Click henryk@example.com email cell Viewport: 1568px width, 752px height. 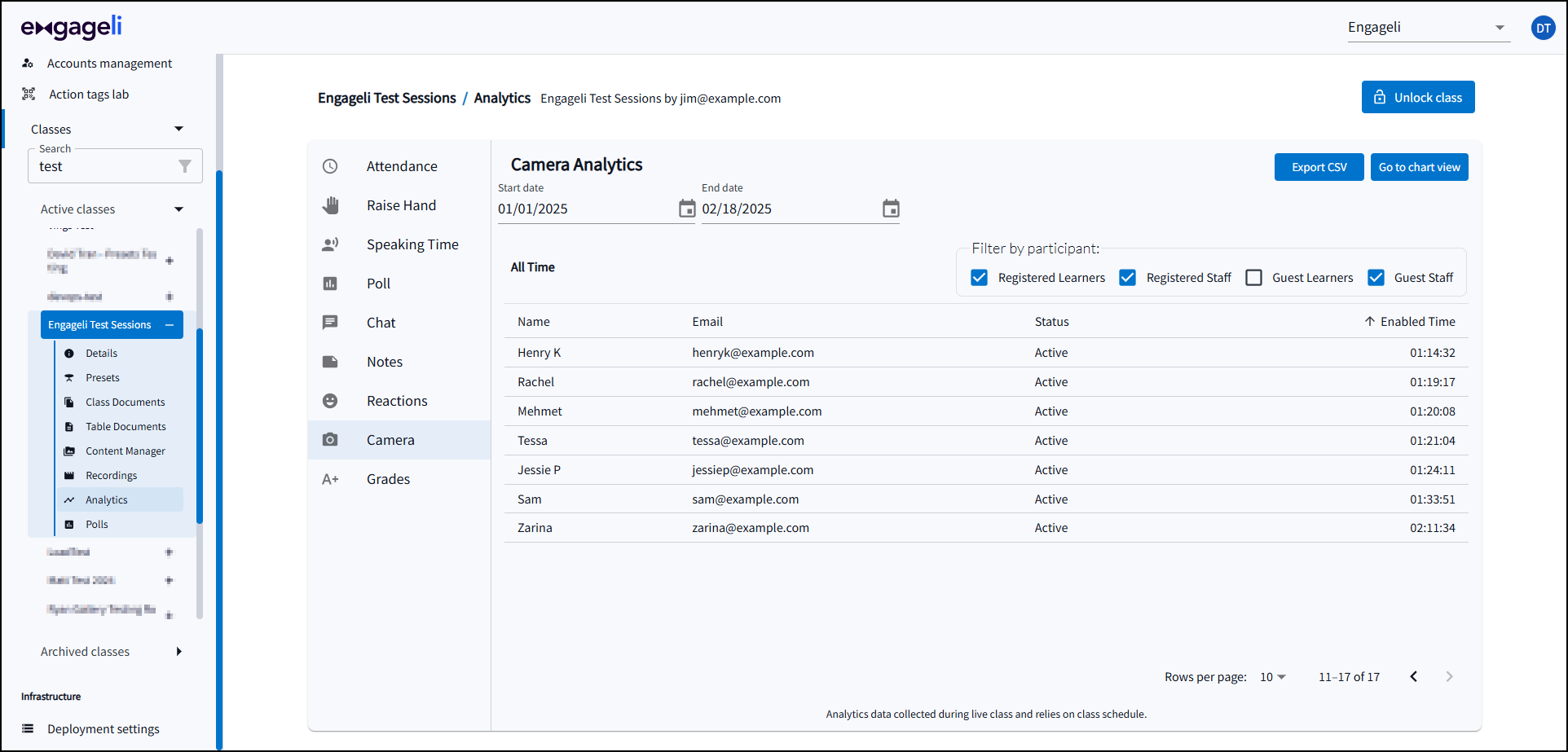[x=753, y=353]
